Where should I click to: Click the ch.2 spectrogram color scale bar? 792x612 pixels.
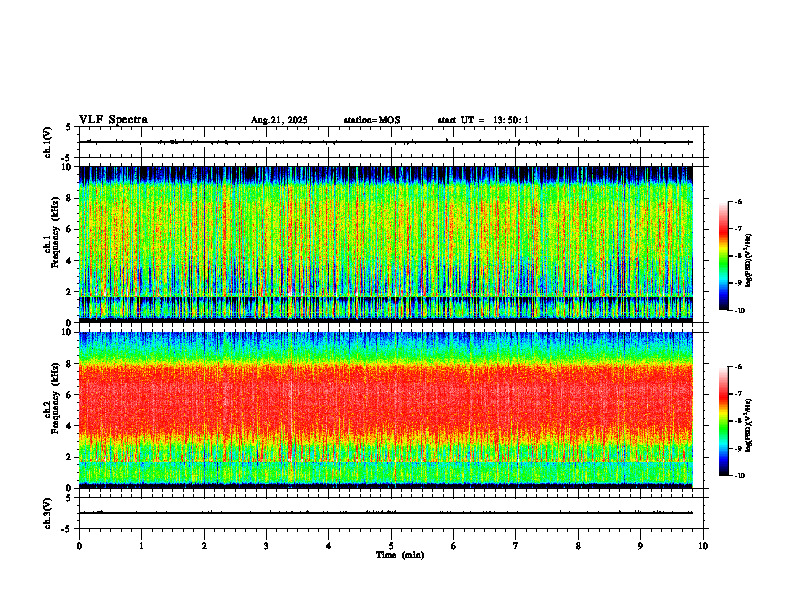[x=724, y=421]
